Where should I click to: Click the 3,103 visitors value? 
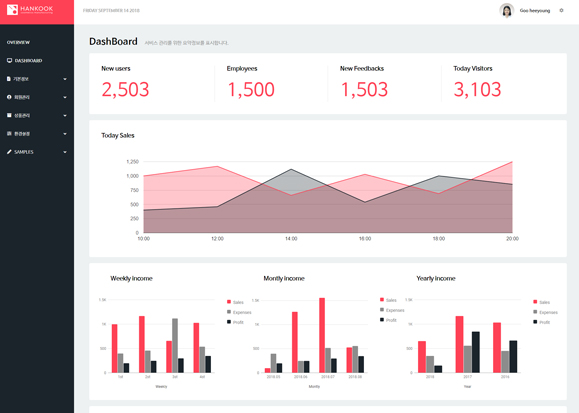pos(477,89)
